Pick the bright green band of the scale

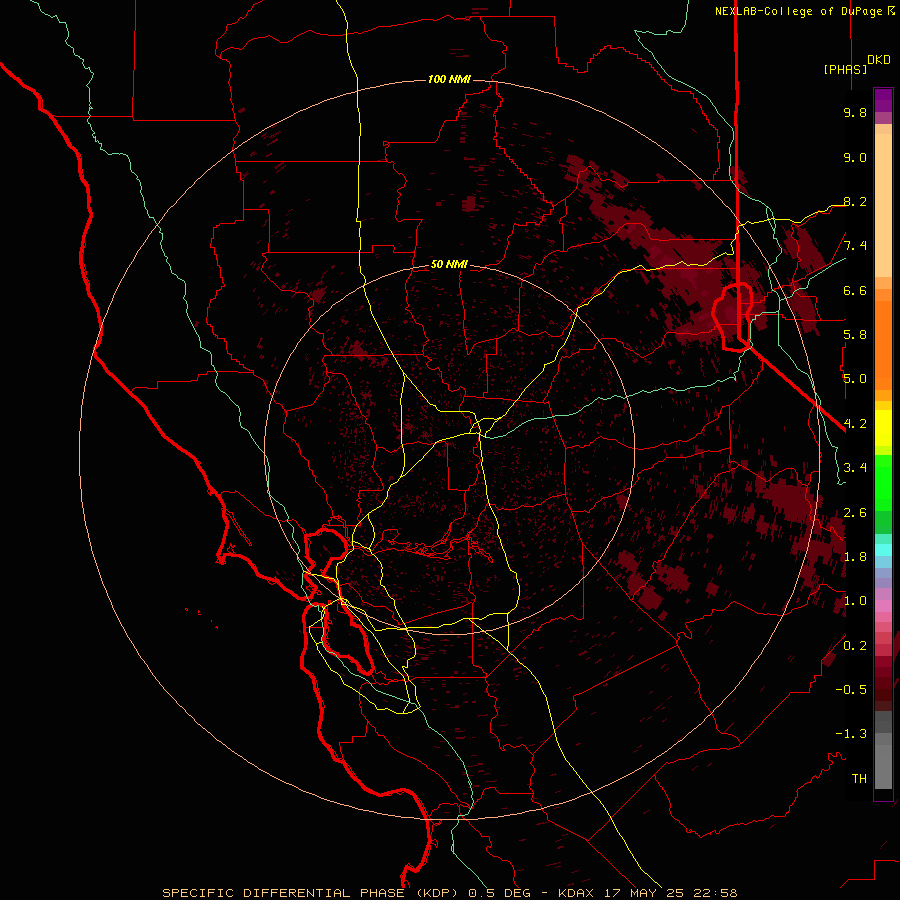click(x=883, y=482)
